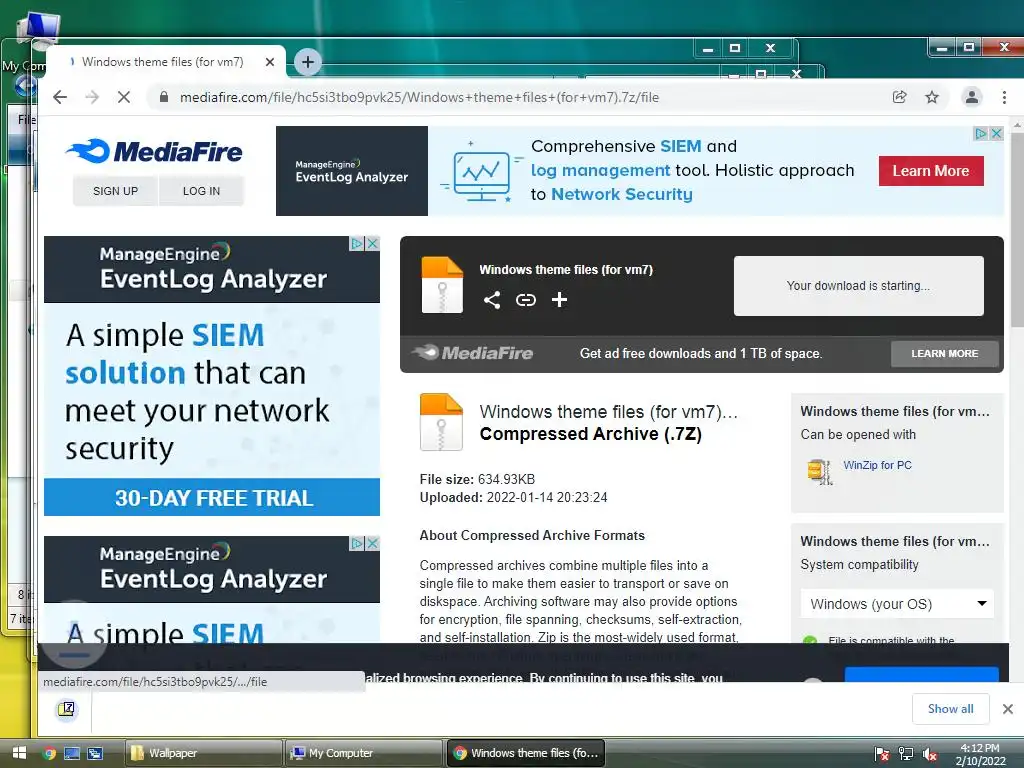Open the Chrome profile avatar
The height and width of the screenshot is (768, 1024).
pyautogui.click(x=972, y=97)
